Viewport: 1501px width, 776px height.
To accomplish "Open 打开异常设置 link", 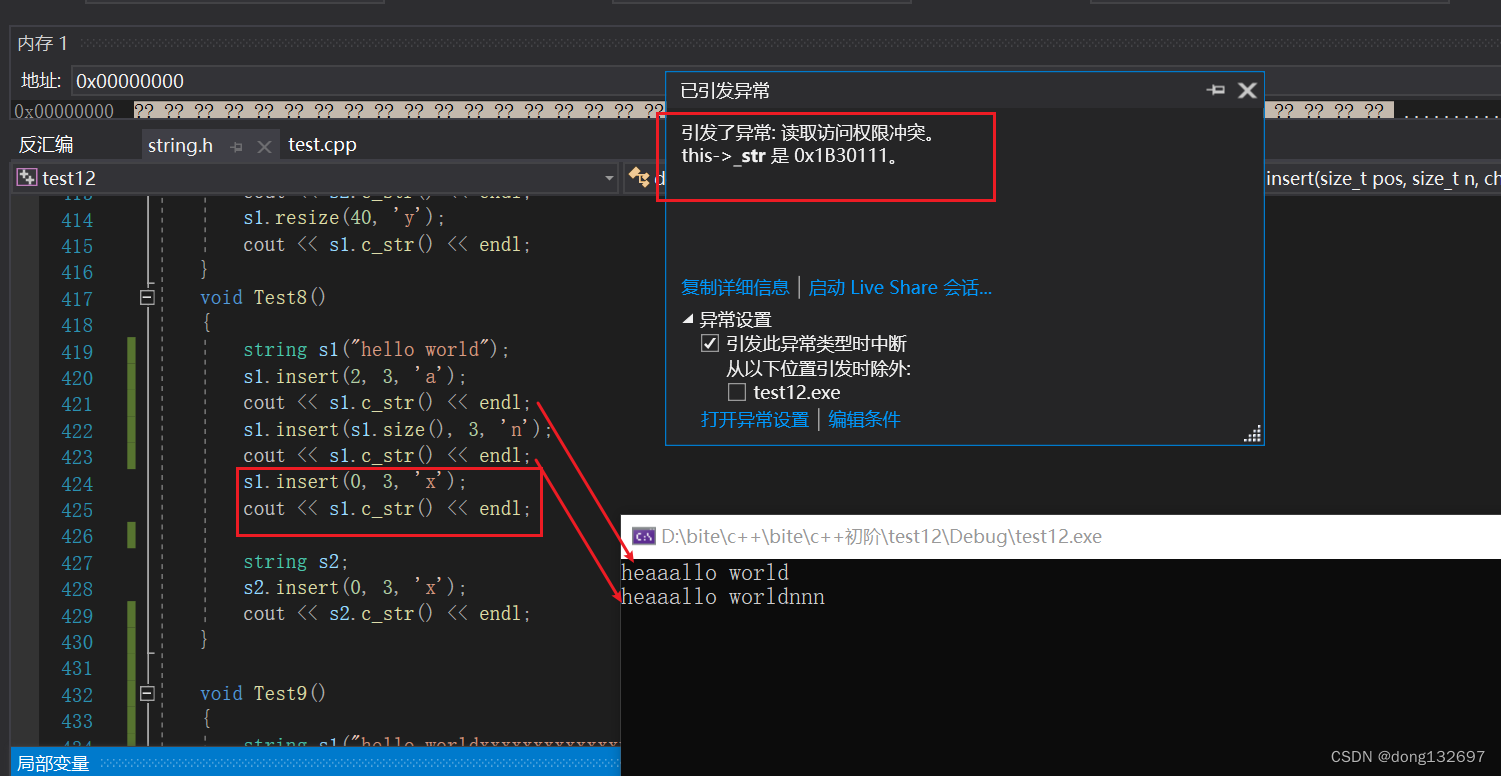I will tap(755, 419).
